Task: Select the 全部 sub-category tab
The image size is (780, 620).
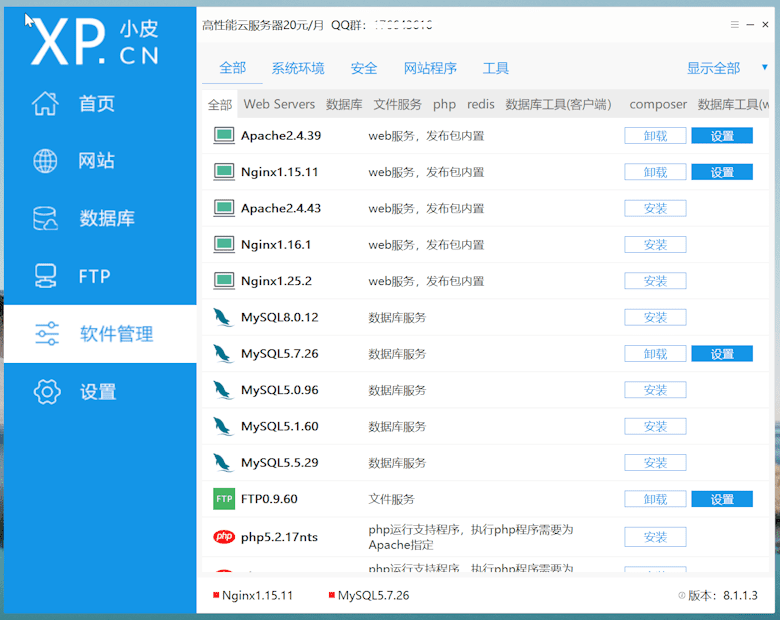Action: (220, 104)
